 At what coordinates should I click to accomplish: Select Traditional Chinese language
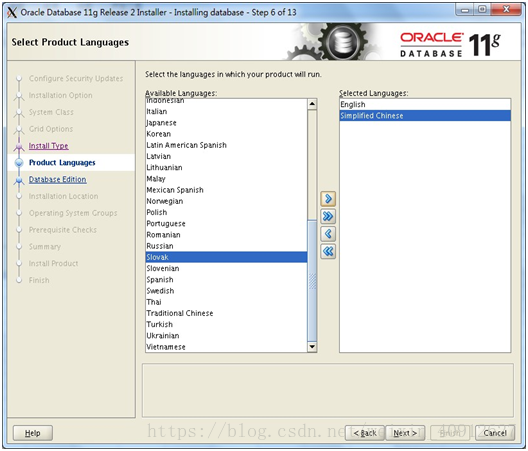pyautogui.click(x=226, y=313)
